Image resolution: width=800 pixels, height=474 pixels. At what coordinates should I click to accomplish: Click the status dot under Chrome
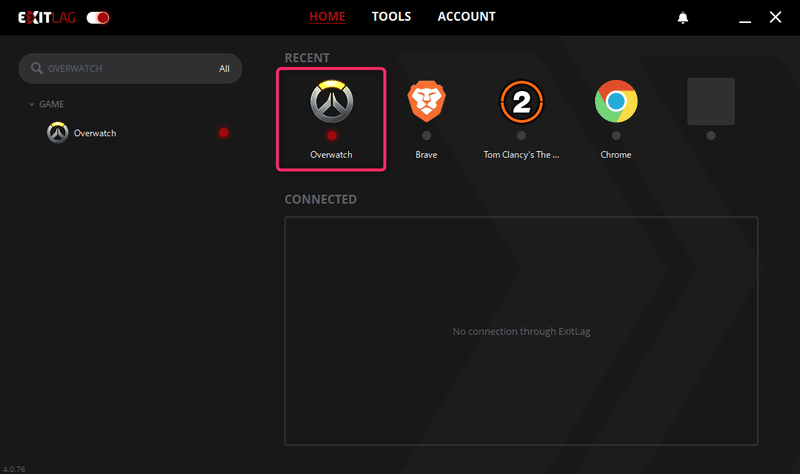point(616,136)
